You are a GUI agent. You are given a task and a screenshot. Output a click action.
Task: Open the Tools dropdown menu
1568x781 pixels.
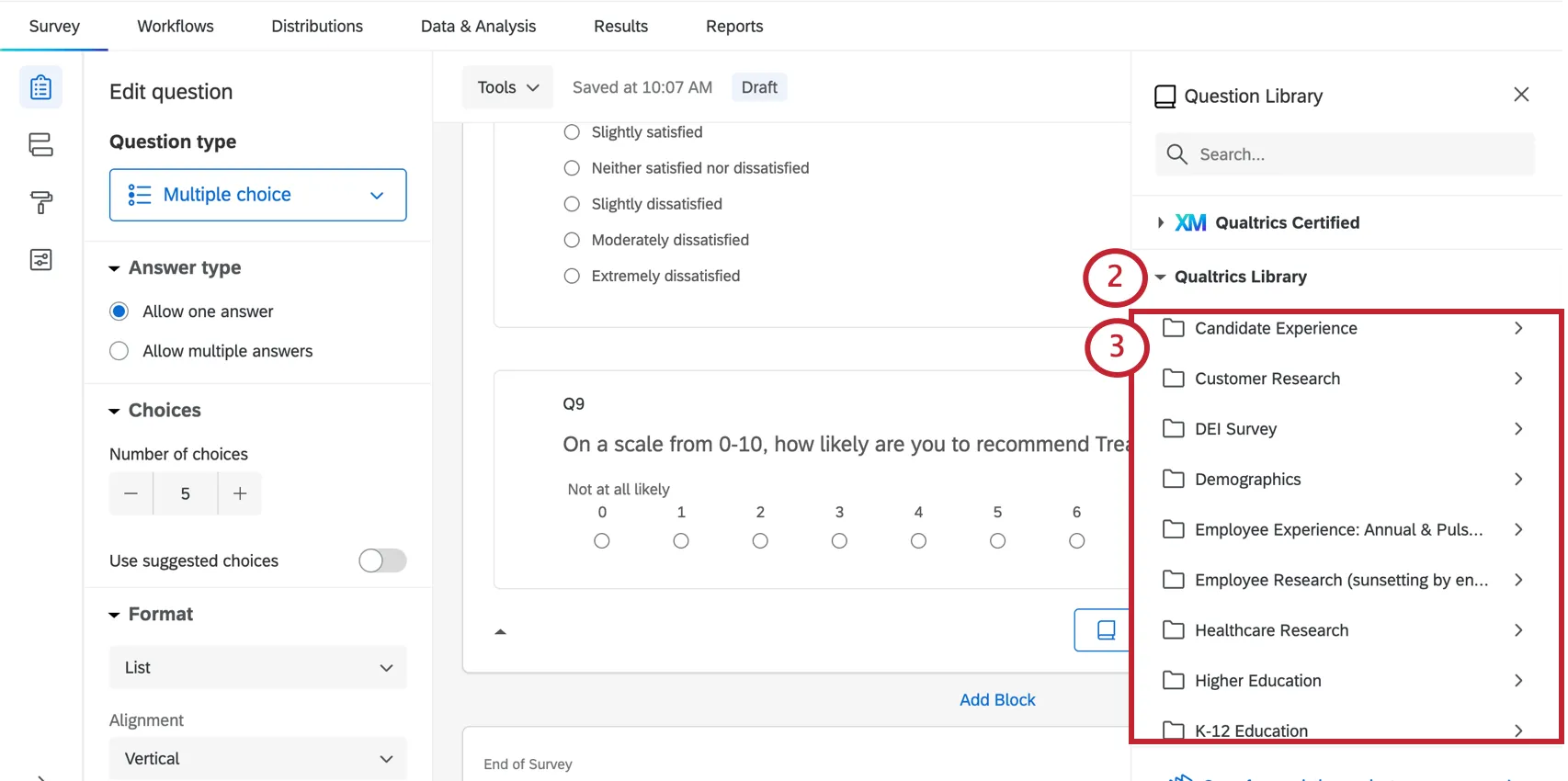(507, 87)
